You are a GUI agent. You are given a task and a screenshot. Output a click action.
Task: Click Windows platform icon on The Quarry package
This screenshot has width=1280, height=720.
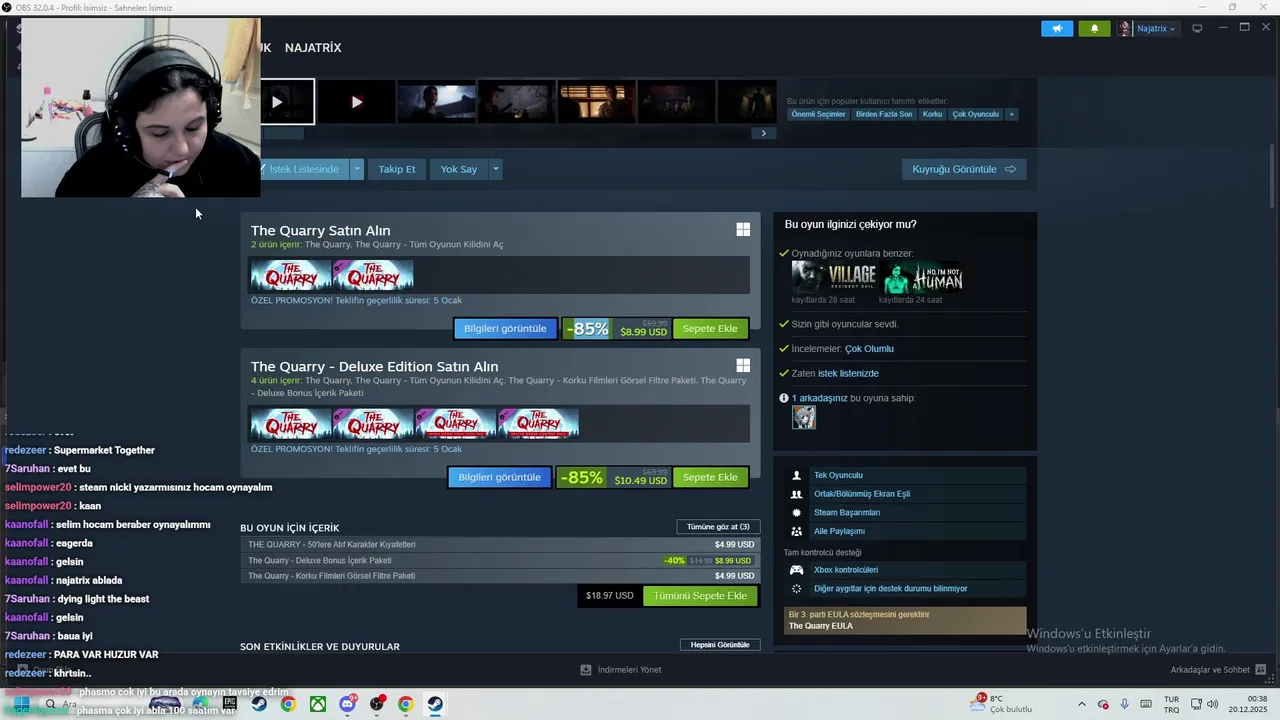click(743, 229)
